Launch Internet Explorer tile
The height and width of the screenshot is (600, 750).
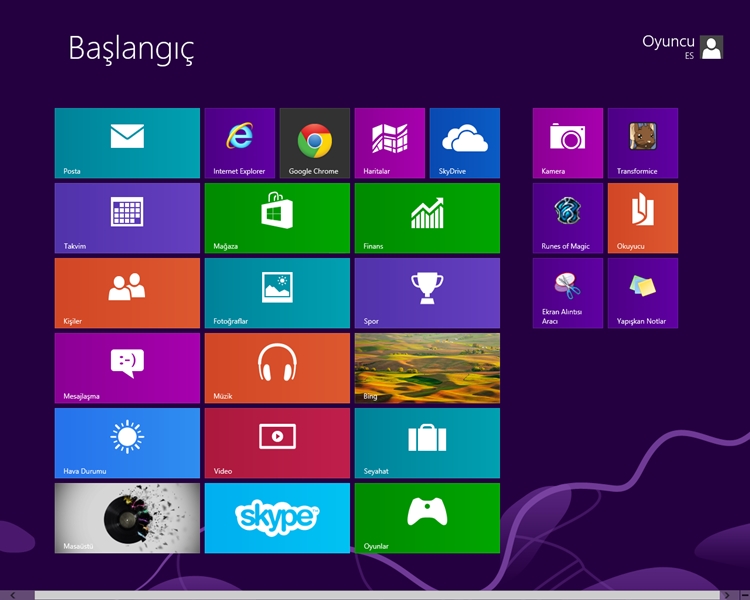point(239,143)
